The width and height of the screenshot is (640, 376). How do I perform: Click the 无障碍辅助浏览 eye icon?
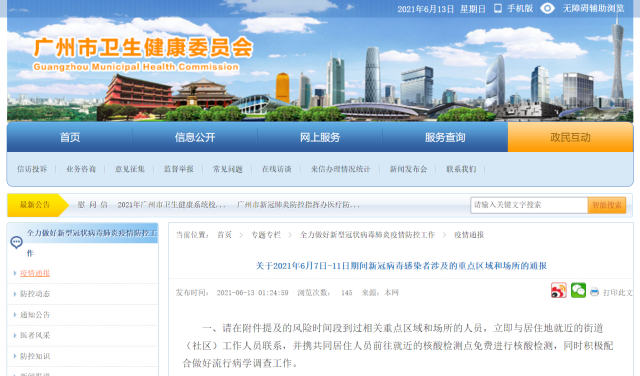click(547, 8)
